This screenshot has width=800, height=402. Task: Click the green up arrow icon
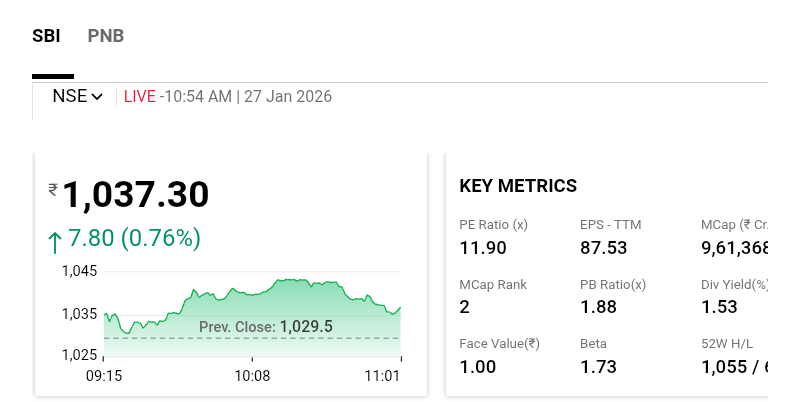55,240
